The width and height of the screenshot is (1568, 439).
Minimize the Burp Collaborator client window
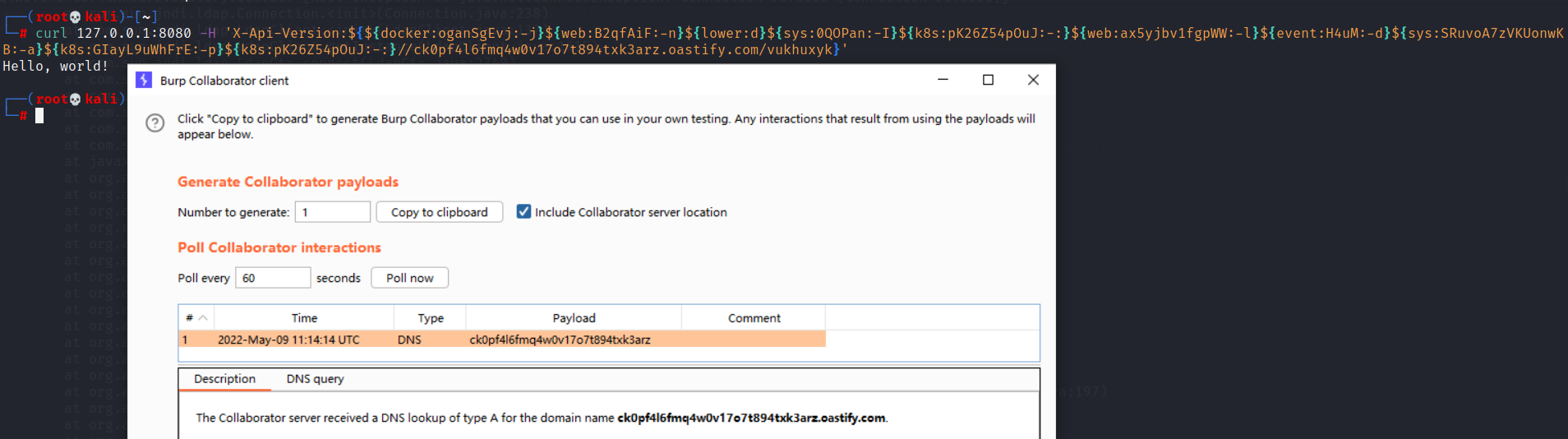pos(943,80)
